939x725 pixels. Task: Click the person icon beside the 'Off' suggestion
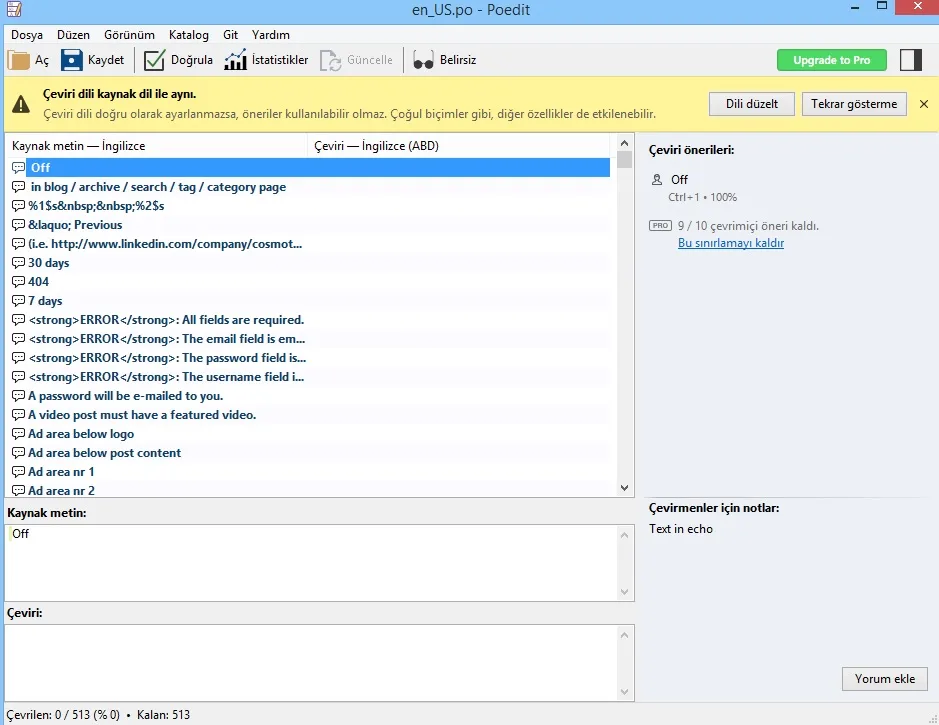tap(657, 179)
